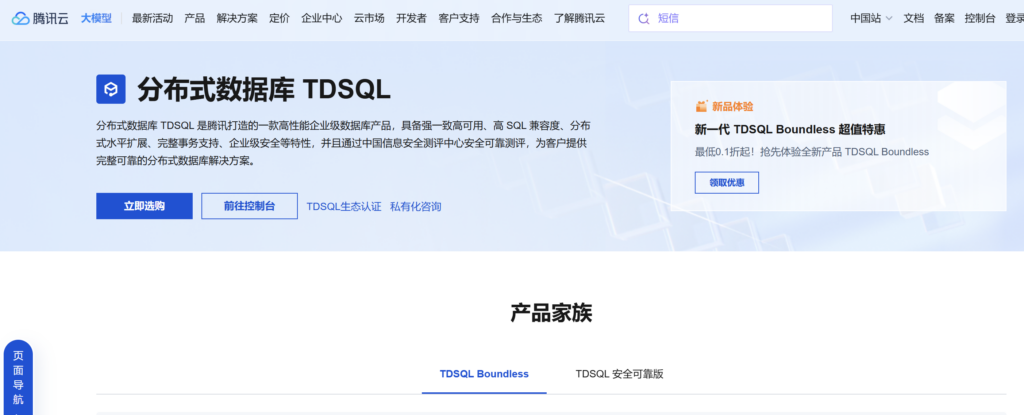Open the 云市场 menu

pos(369,18)
